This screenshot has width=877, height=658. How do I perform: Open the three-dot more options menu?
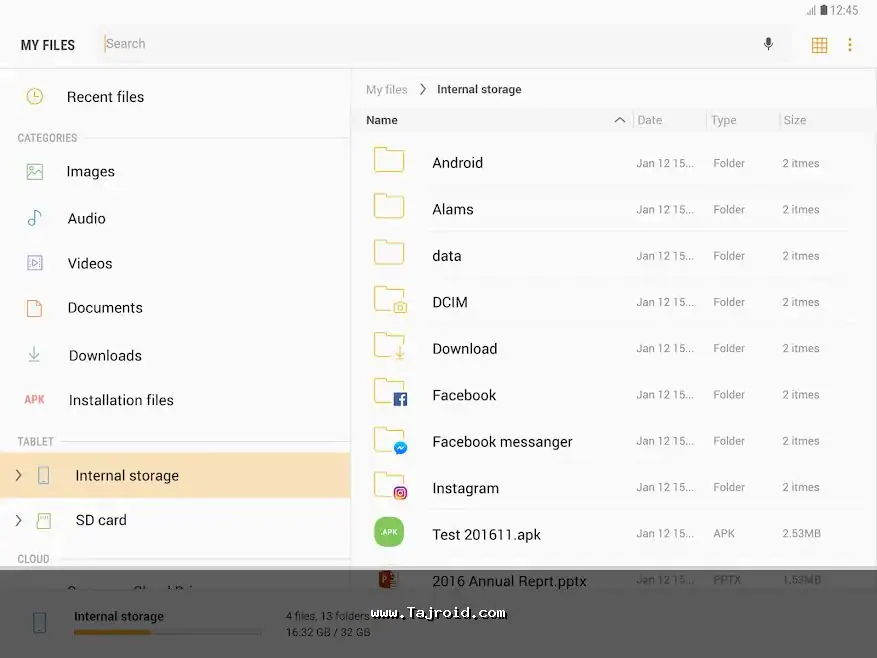click(850, 45)
